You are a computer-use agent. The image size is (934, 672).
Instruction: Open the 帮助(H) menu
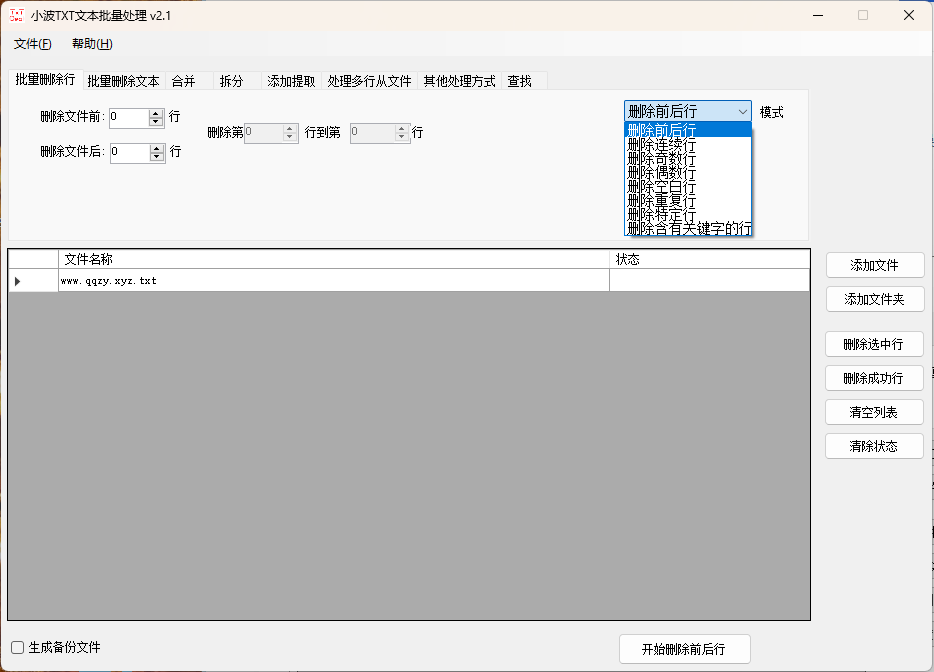click(x=91, y=44)
